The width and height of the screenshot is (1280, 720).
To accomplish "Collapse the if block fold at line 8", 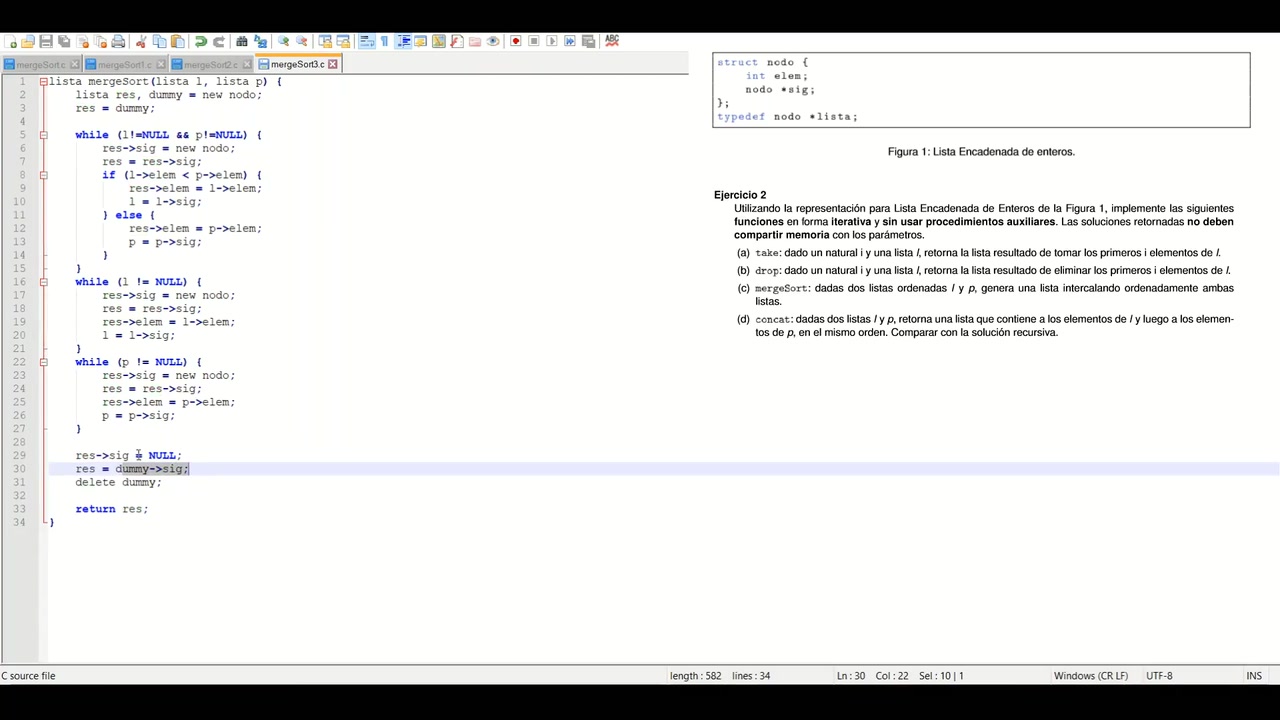I will pyautogui.click(x=43, y=175).
